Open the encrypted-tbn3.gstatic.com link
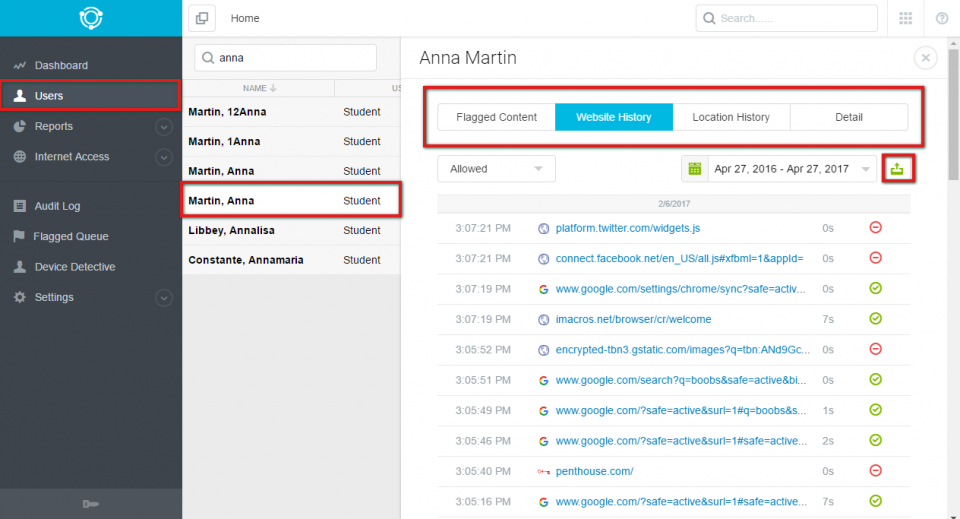Image resolution: width=960 pixels, height=519 pixels. point(682,349)
